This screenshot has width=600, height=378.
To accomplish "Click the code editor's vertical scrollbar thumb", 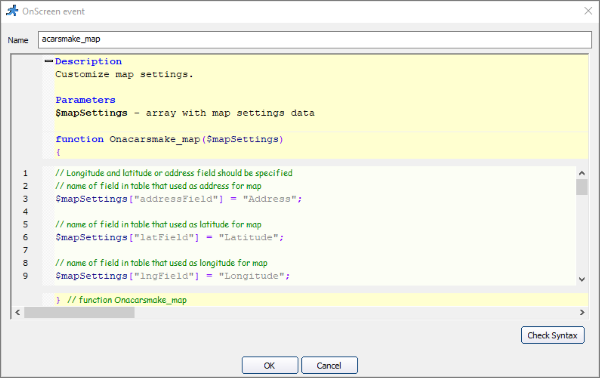I will pos(582,187).
